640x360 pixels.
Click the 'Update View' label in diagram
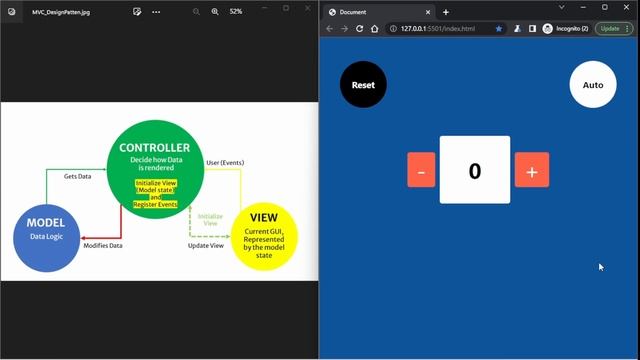pyautogui.click(x=206, y=246)
